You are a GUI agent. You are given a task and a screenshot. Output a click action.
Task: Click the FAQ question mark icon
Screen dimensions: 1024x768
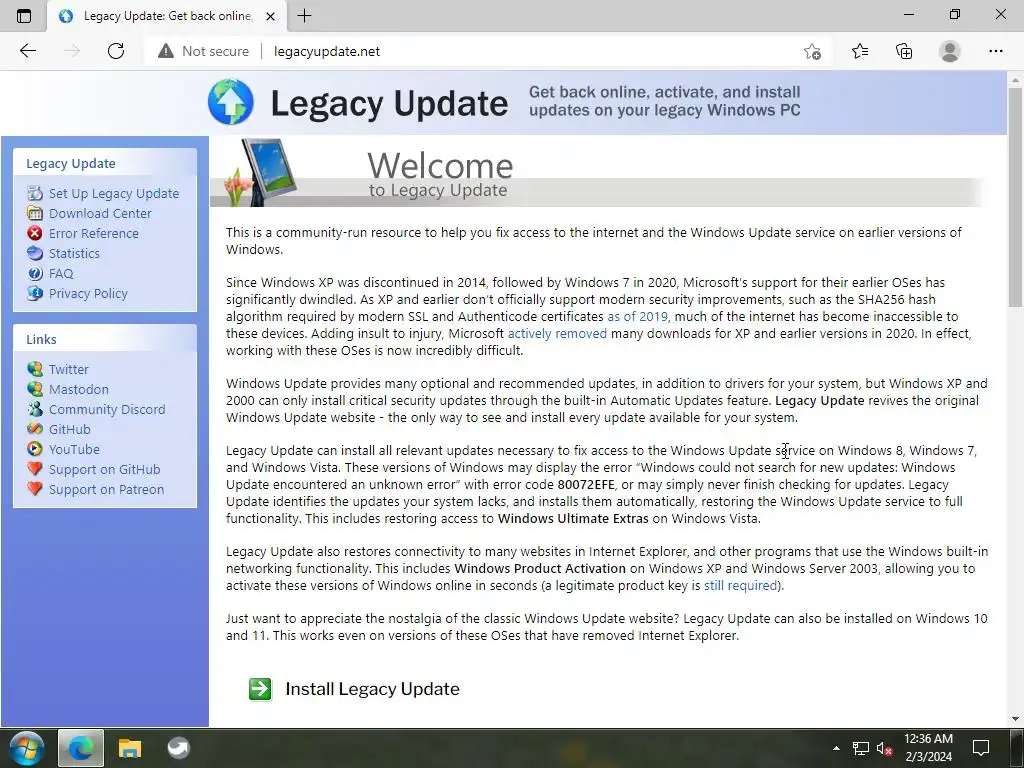pyautogui.click(x=35, y=273)
